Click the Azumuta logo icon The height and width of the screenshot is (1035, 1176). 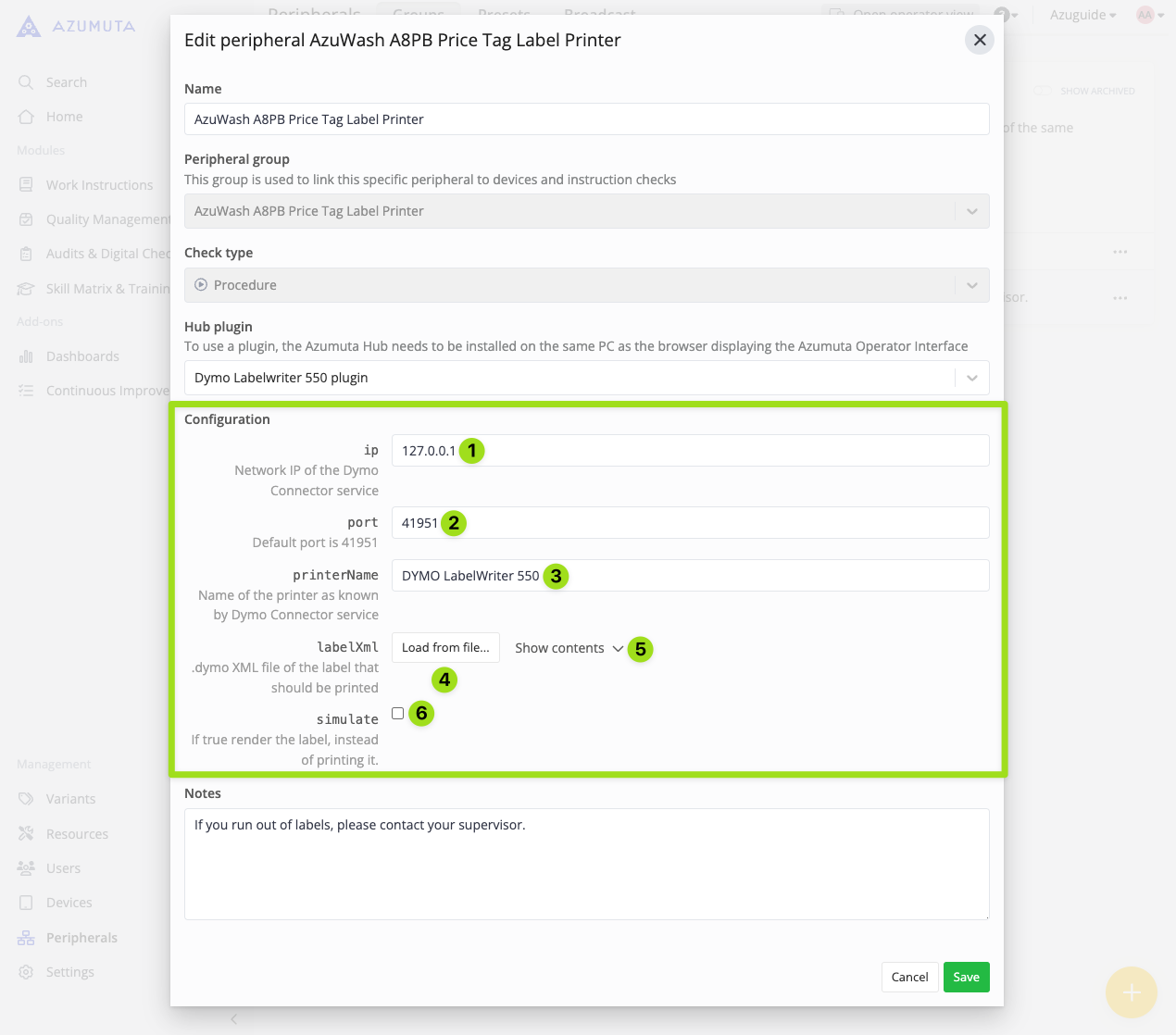tap(29, 27)
